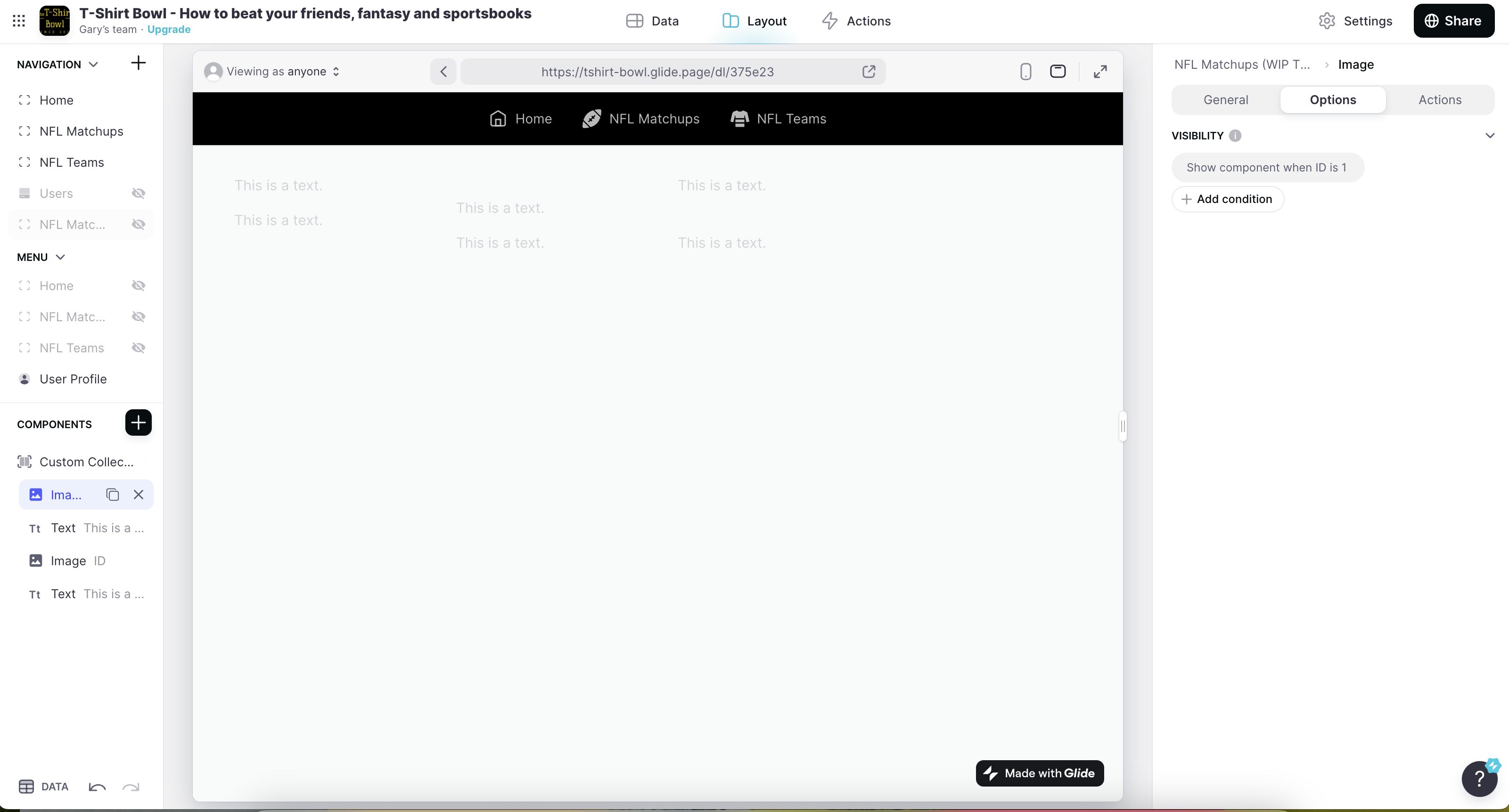This screenshot has height=812, width=1509.
Task: Toggle visibility of menu Home item
Action: [x=138, y=286]
